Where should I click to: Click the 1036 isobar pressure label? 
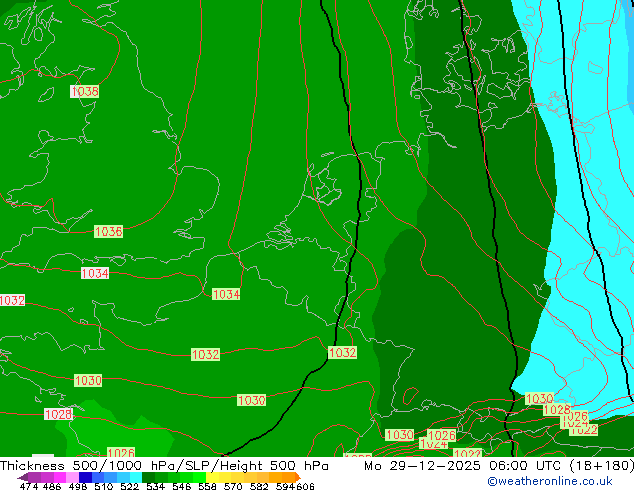click(x=108, y=232)
